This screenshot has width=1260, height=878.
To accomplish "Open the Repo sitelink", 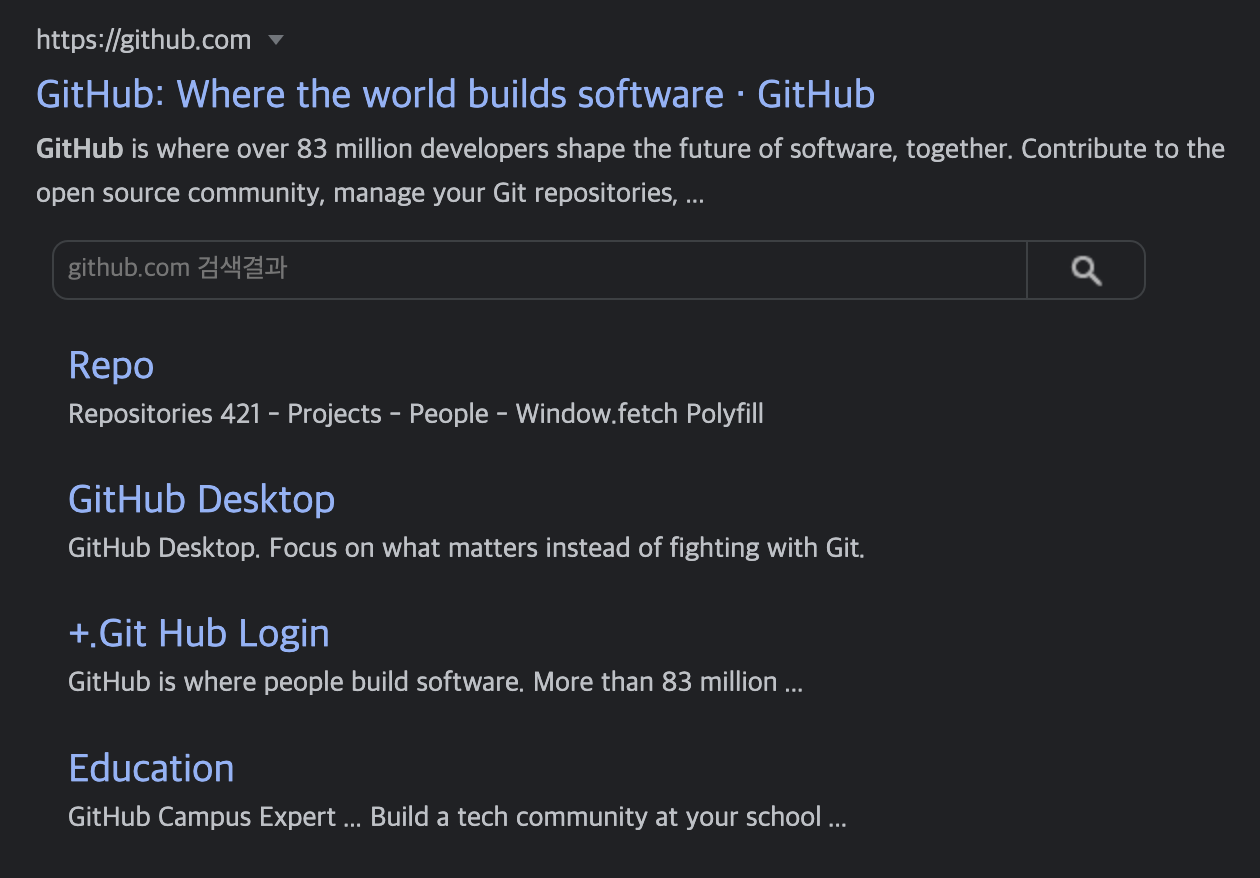I will (x=111, y=365).
